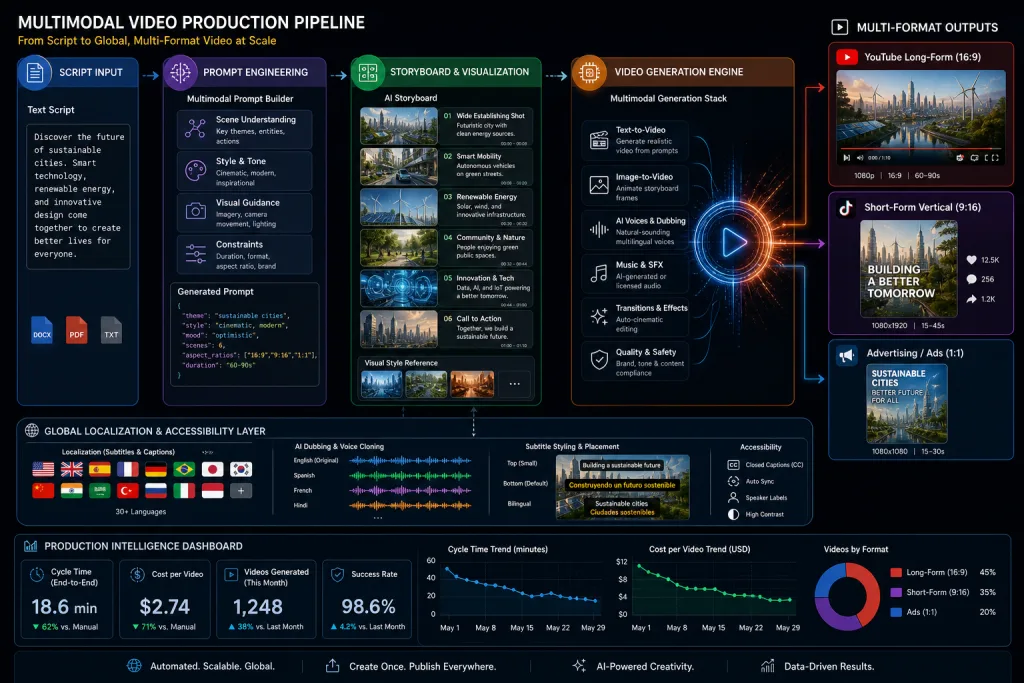Click the more styles ellipsis button
The image size is (1024, 683).
coord(515,384)
